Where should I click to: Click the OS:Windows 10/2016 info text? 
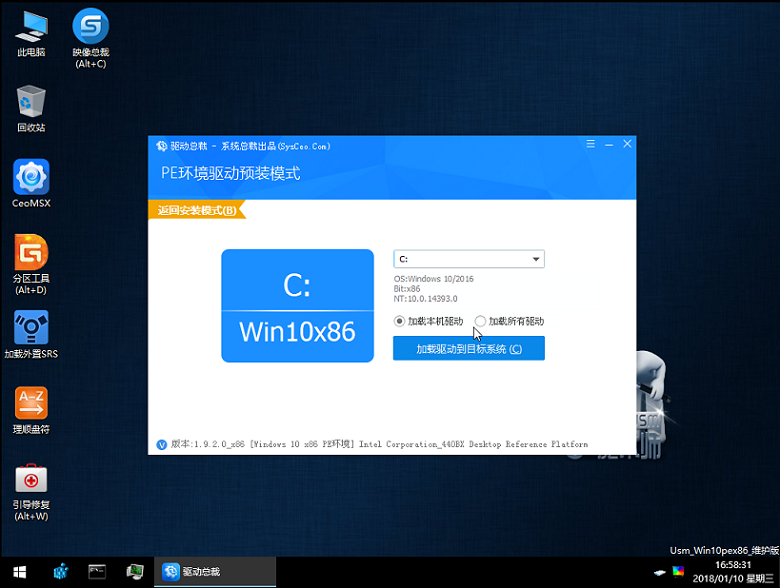pos(433,279)
